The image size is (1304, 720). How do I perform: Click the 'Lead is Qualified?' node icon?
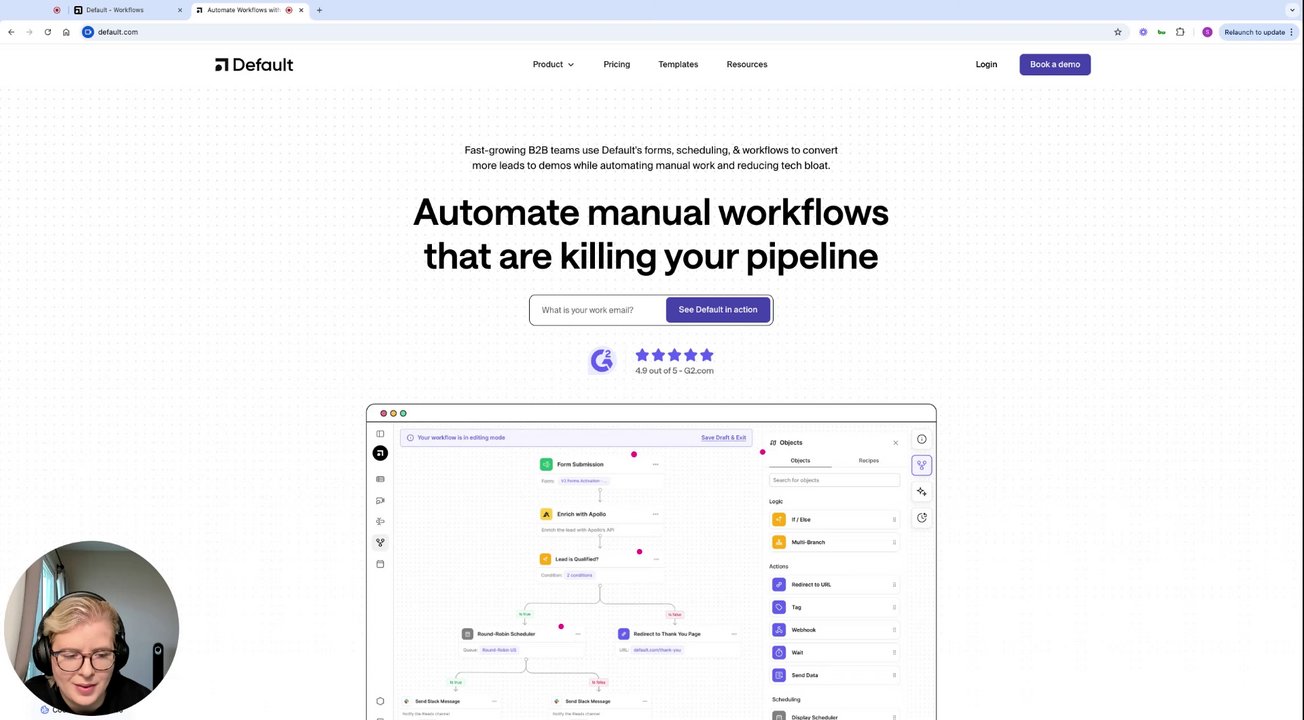coord(545,559)
